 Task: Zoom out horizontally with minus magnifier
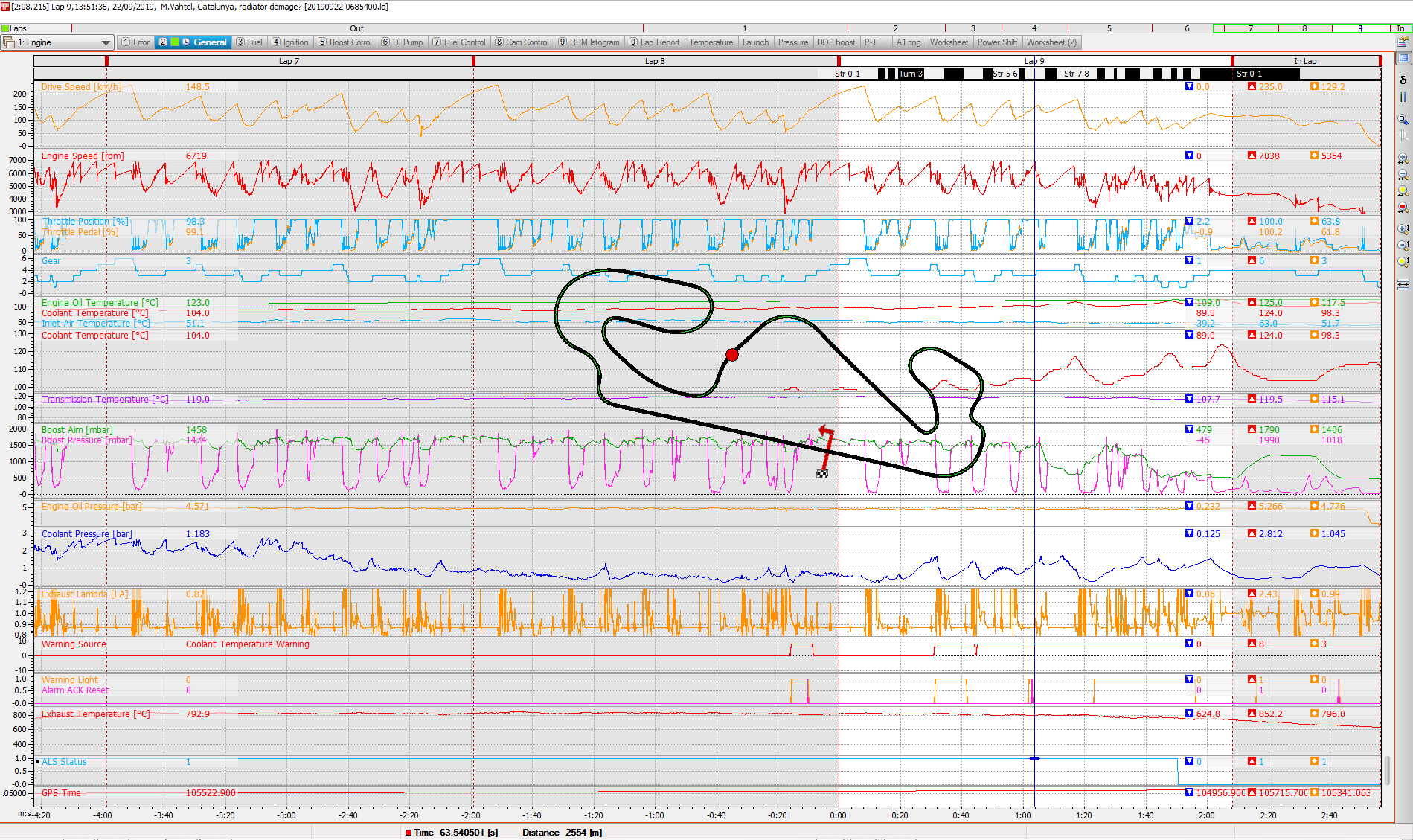click(x=1403, y=175)
